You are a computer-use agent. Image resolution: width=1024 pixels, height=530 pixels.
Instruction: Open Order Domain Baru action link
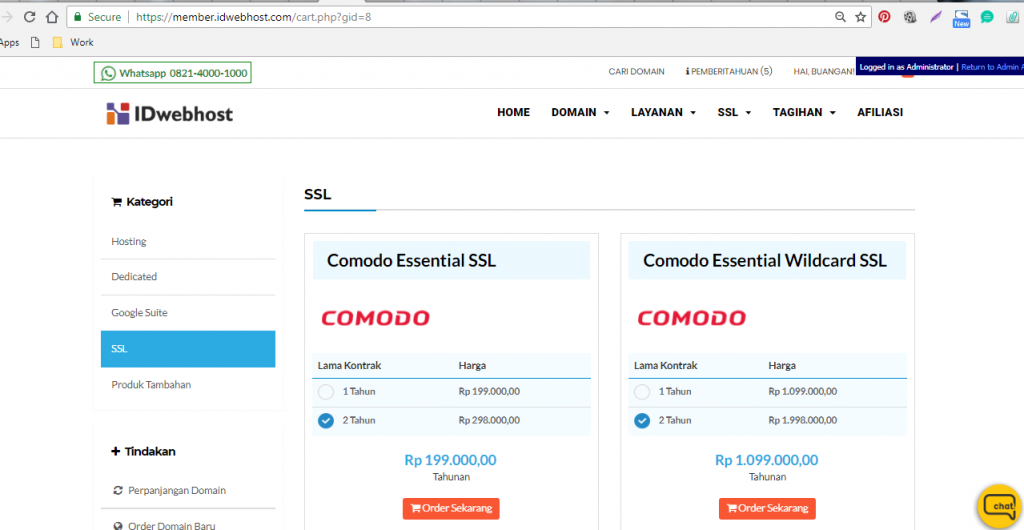tap(164, 525)
